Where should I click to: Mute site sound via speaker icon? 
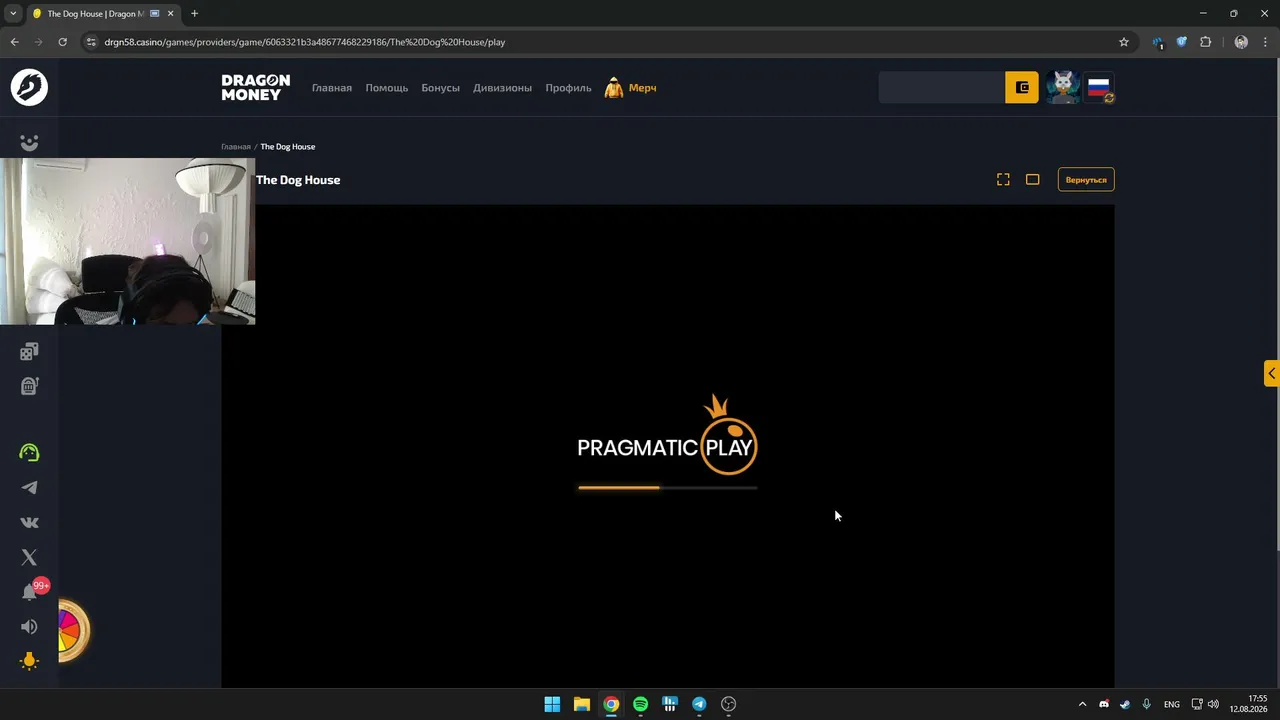tap(29, 627)
